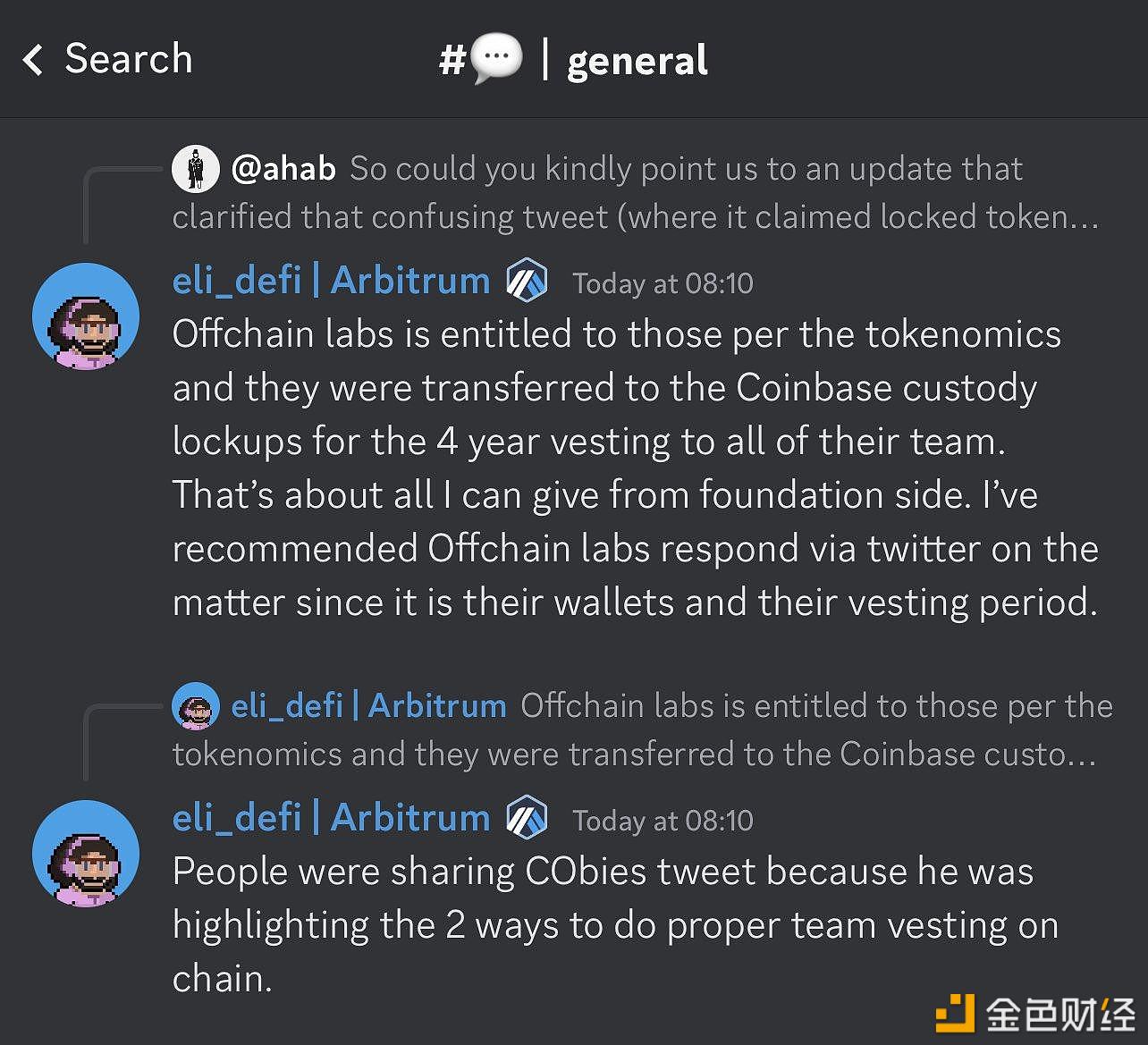Image resolution: width=1148 pixels, height=1045 pixels.
Task: Tap the eli_defi | Arbitrum name on first message
Action: coord(331,281)
